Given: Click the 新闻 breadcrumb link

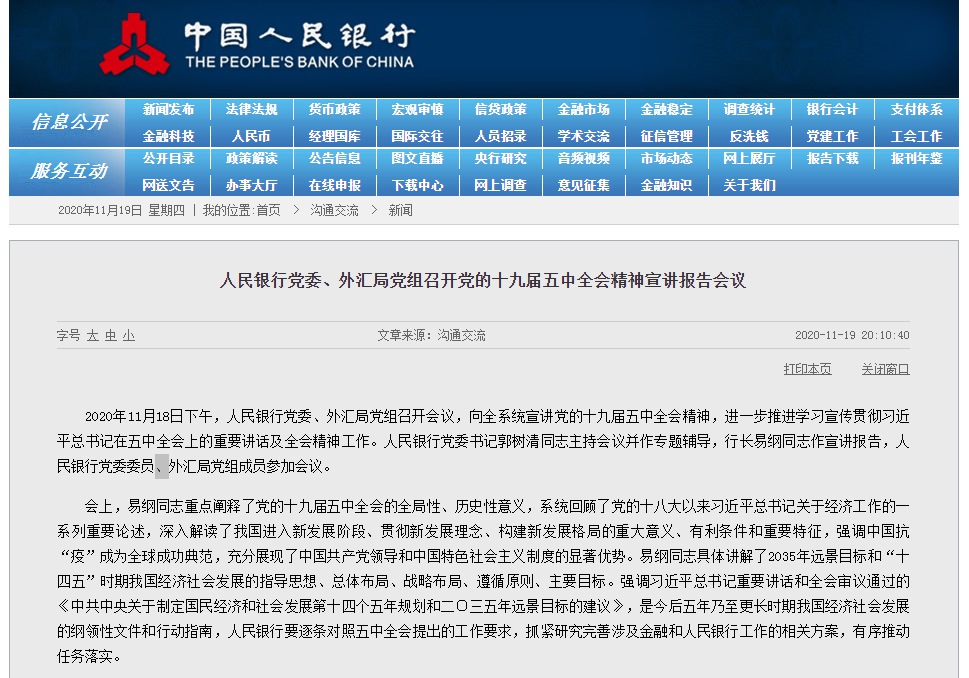Looking at the screenshot, I should pyautogui.click(x=400, y=210).
